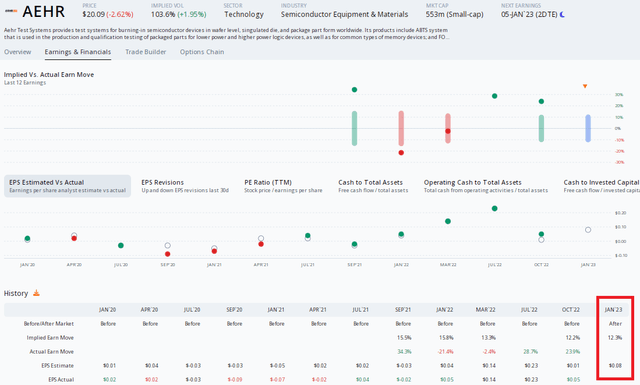Image resolution: width=640 pixels, height=385 pixels.
Task: Click the $0.08 EPS estimate for JAN'23
Action: (615, 365)
